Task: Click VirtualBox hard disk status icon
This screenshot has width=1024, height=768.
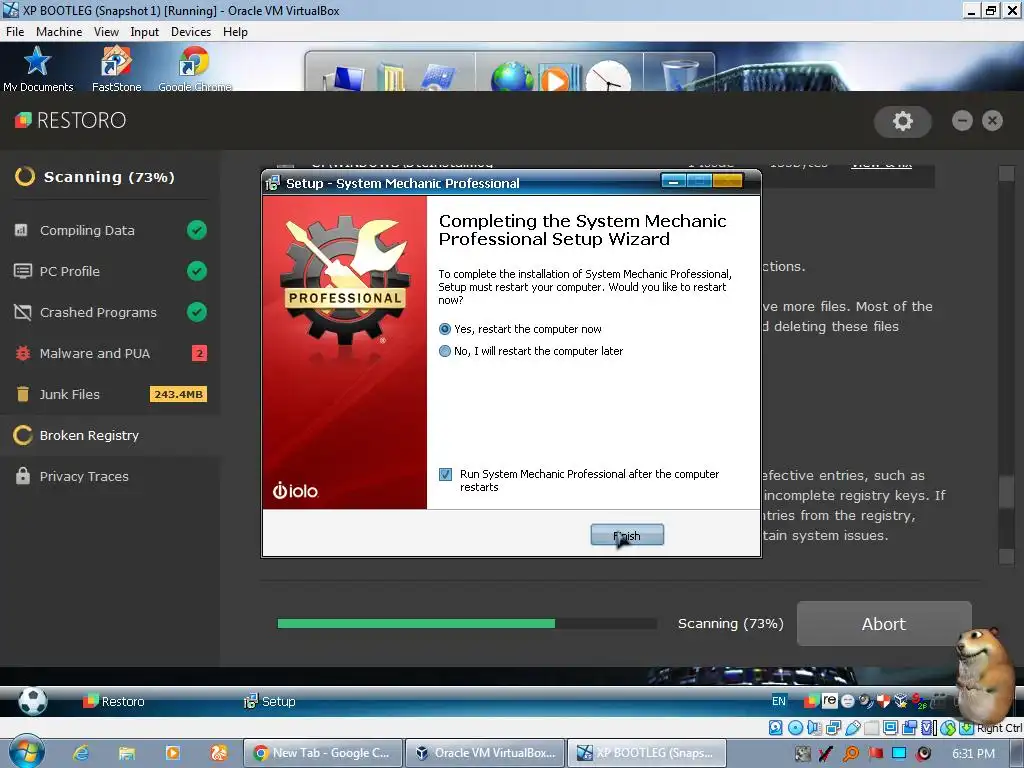Action: [776, 728]
